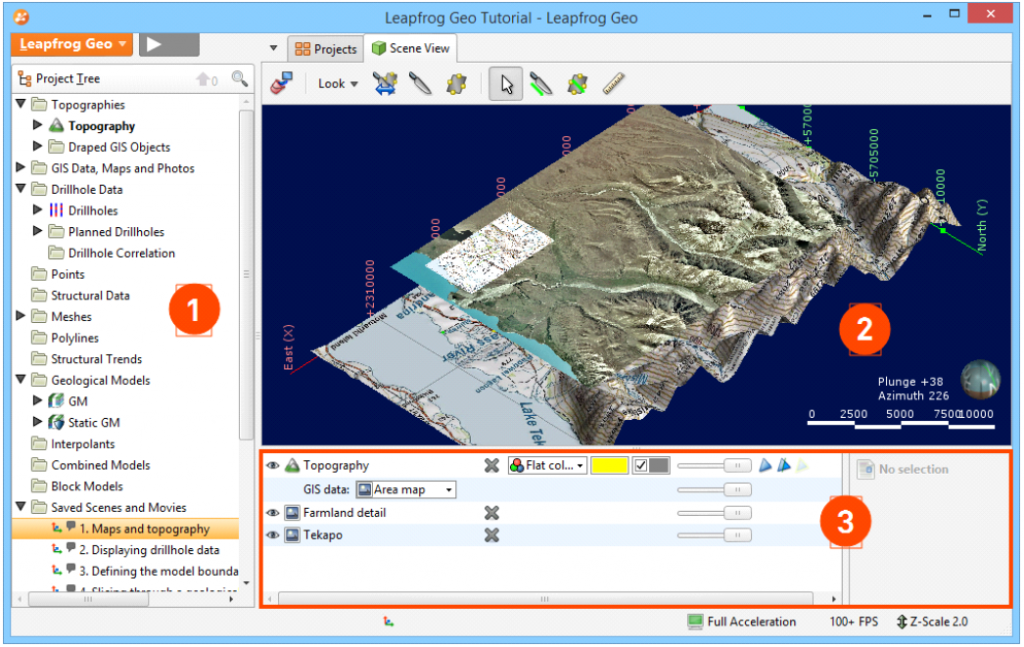Open the Look dropdown menu
Image resolution: width=1024 pixels, height=647 pixels.
click(338, 84)
